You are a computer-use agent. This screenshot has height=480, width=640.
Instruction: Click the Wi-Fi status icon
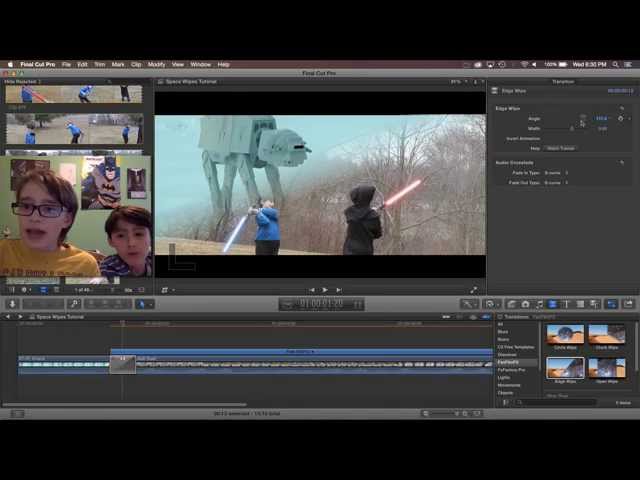tap(524, 64)
